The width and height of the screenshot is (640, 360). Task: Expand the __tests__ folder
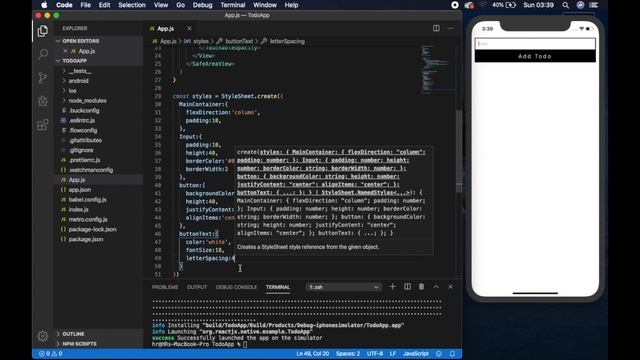point(80,71)
